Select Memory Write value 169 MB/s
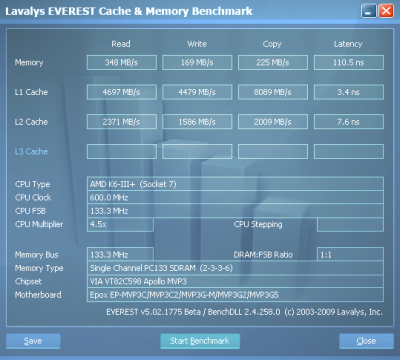 tap(197, 62)
